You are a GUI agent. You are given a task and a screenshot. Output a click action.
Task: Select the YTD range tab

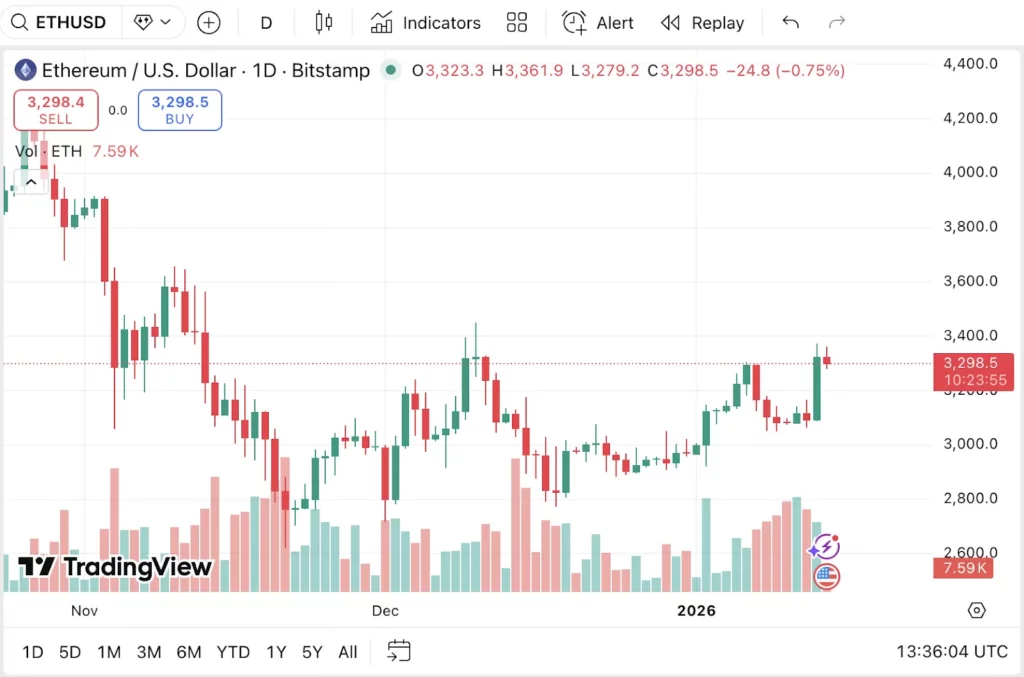[233, 651]
